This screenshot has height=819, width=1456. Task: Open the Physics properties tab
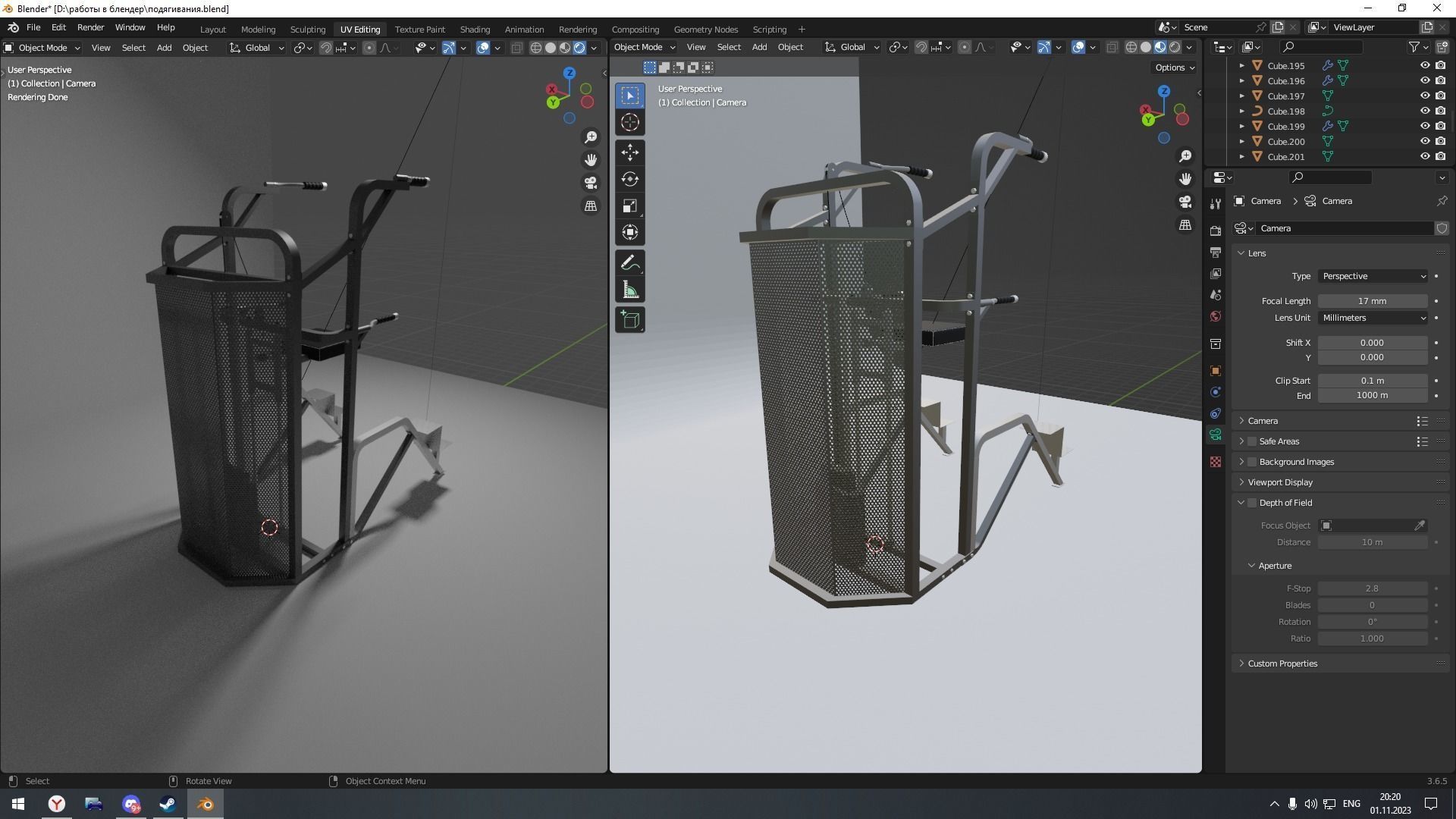(1216, 392)
